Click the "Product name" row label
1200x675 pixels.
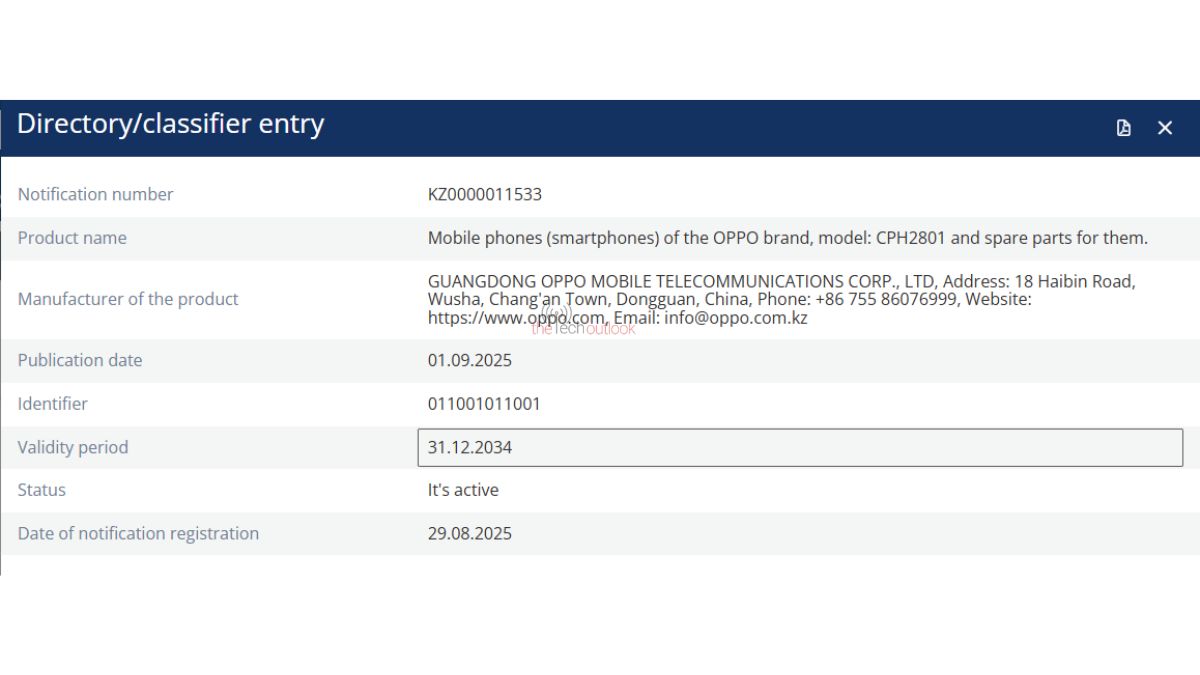(x=72, y=238)
